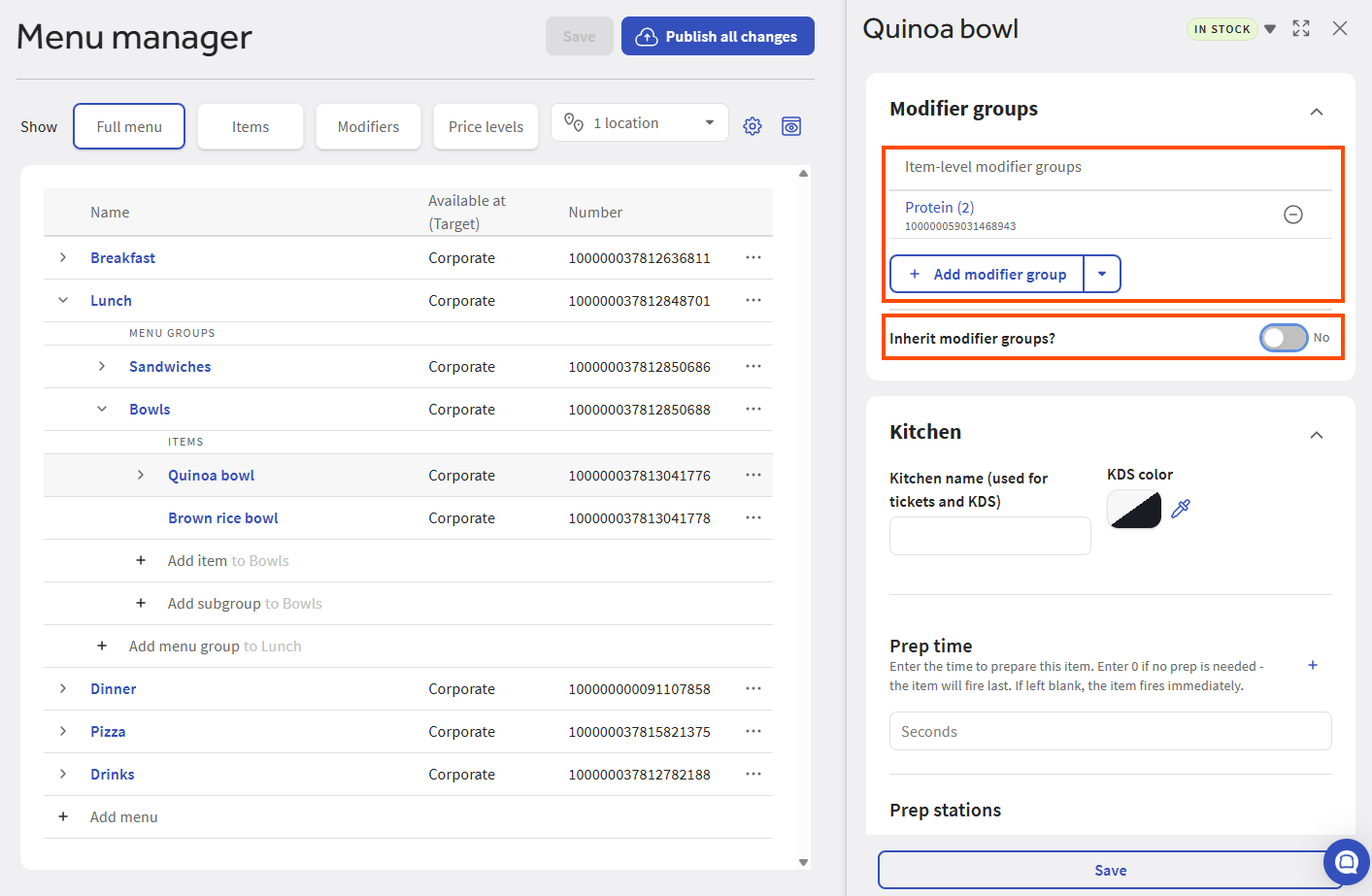This screenshot has height=896, width=1372.
Task: Click the preview eye icon near location
Action: point(791,126)
